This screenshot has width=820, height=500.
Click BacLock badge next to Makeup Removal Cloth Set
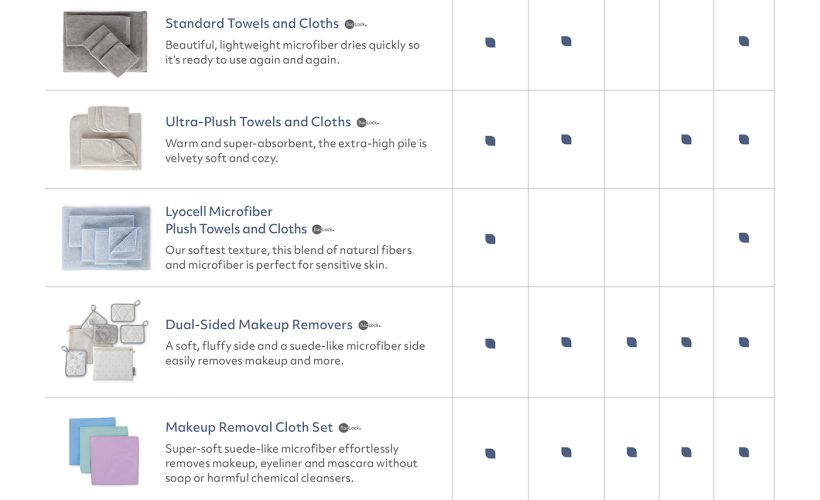point(349,428)
